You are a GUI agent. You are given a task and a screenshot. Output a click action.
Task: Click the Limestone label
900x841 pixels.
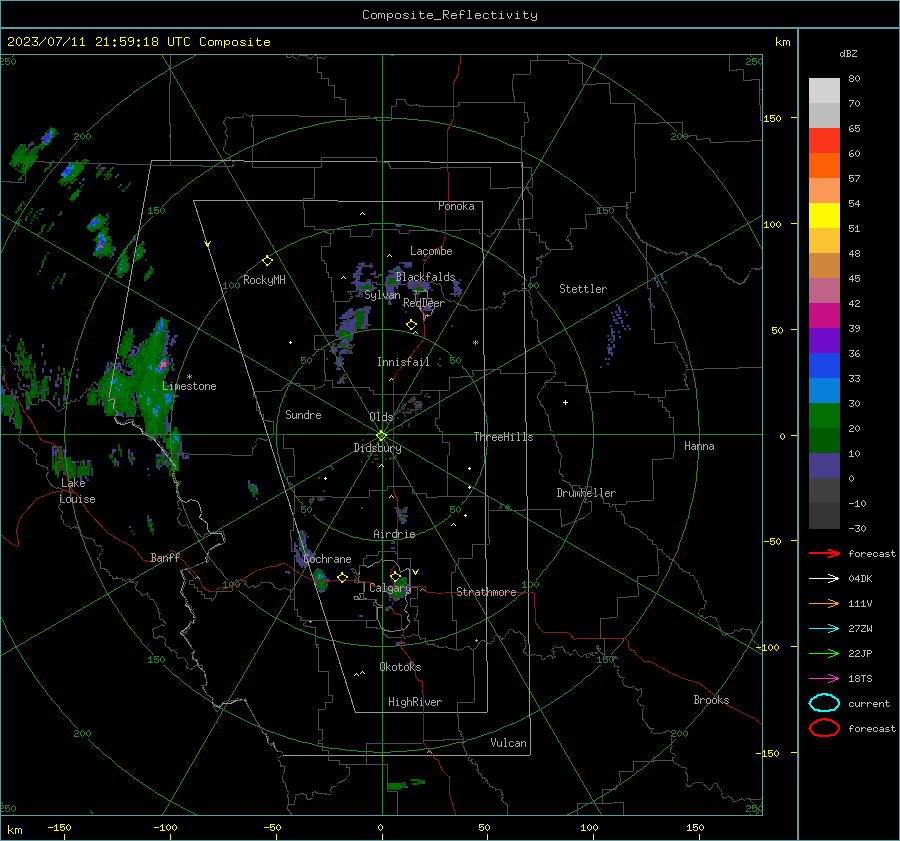coord(189,386)
